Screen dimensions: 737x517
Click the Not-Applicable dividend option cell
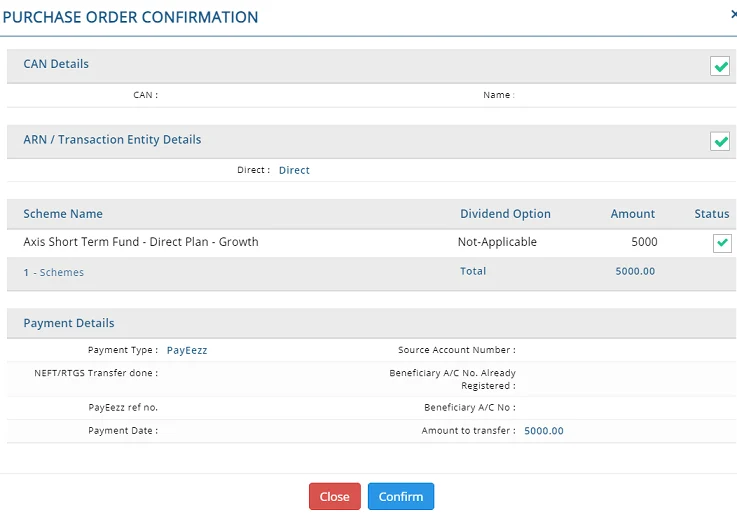pyautogui.click(x=497, y=242)
